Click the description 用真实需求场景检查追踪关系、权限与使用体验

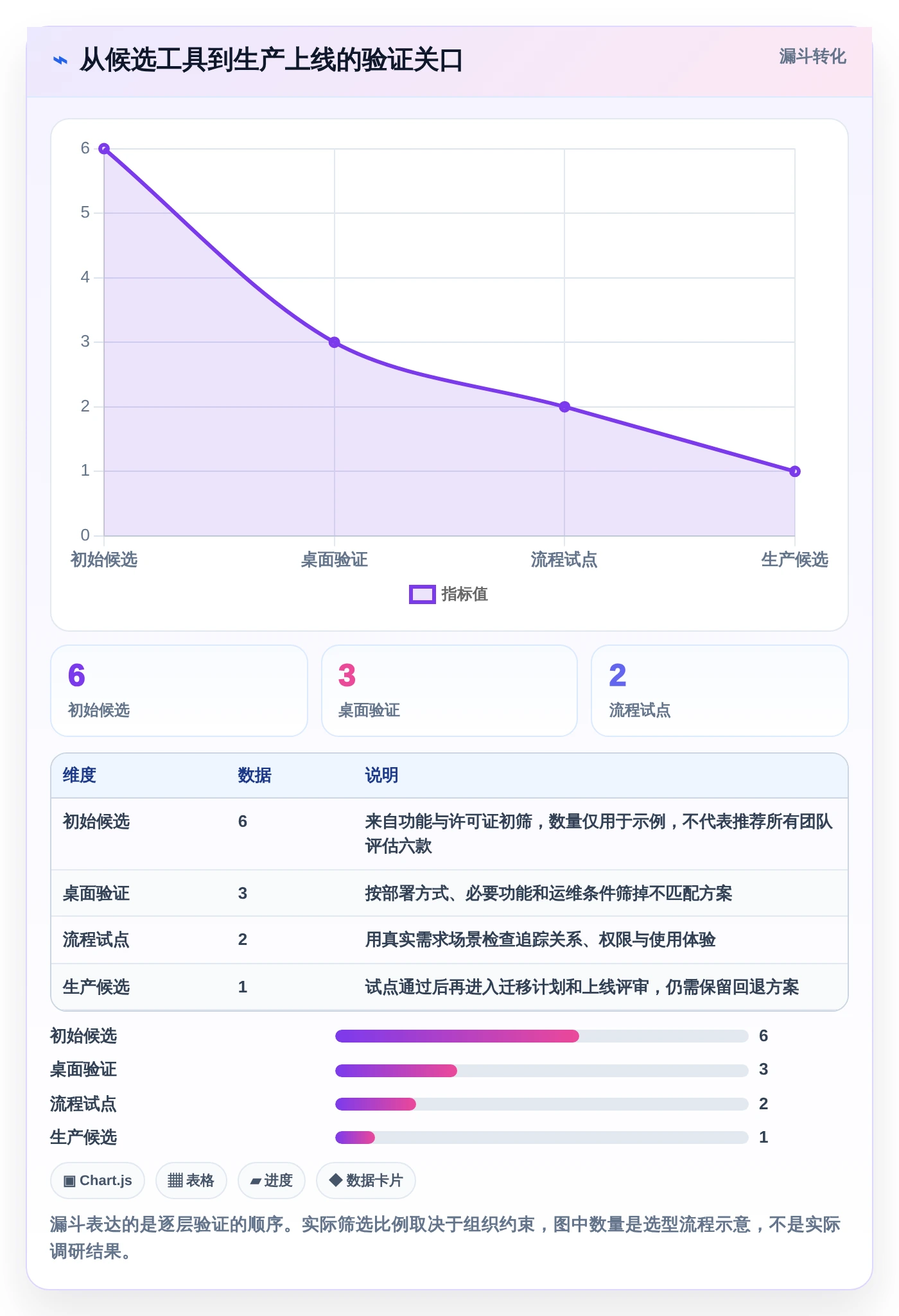point(541,940)
